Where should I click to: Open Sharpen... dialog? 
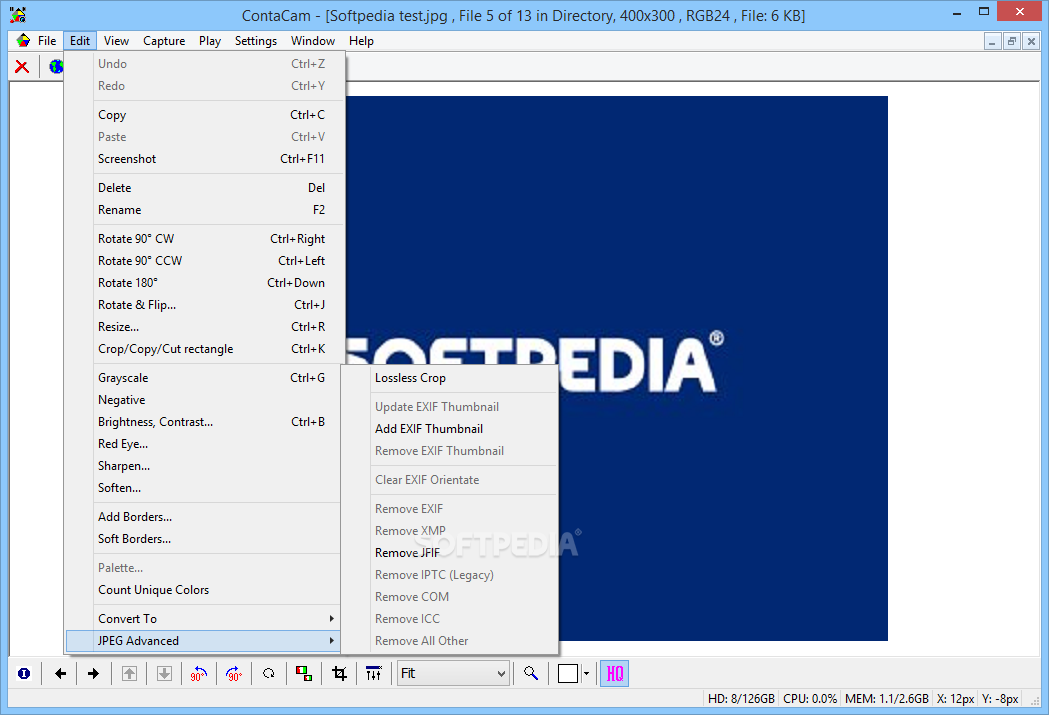point(203,466)
